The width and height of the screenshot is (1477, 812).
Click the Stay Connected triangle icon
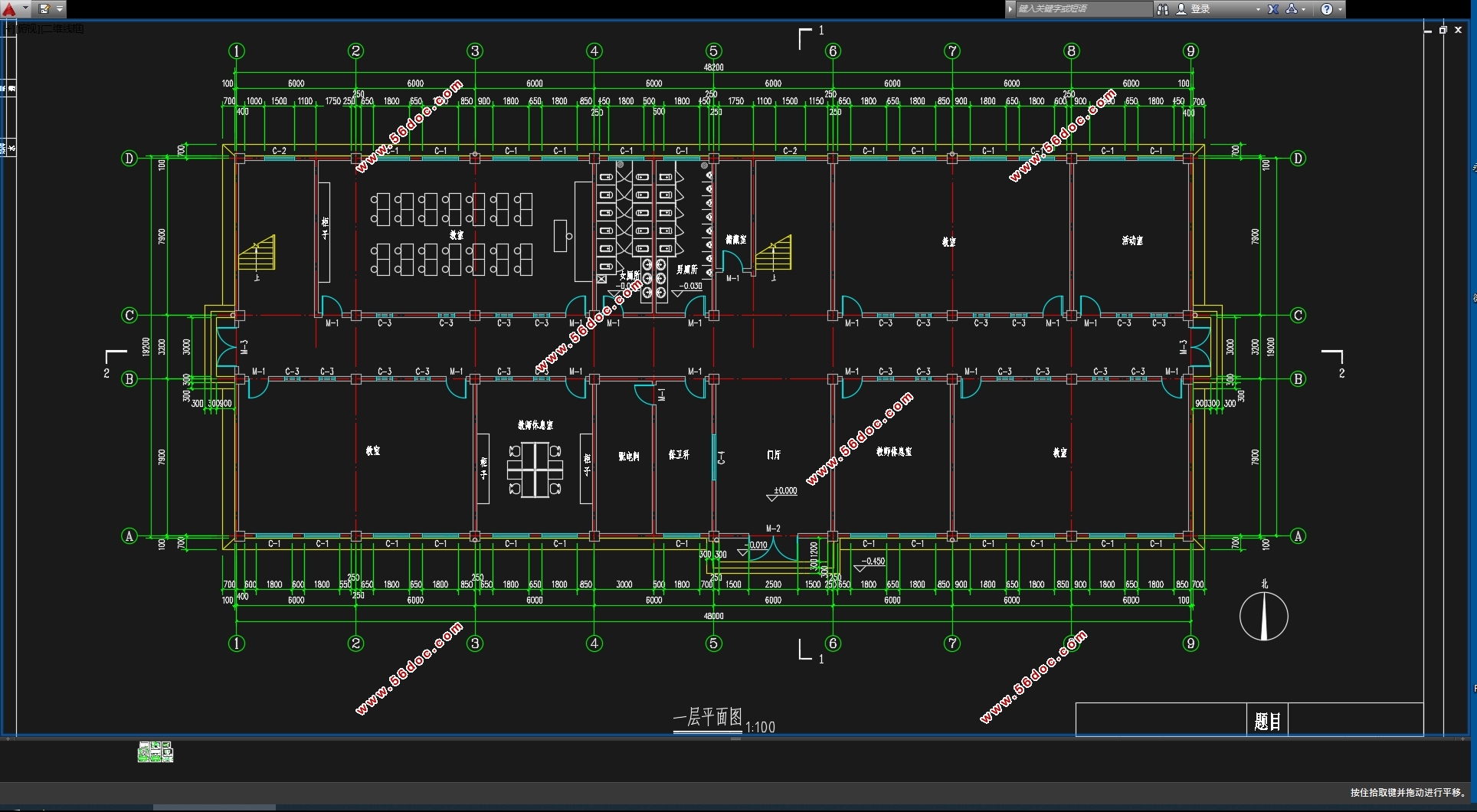click(x=1292, y=9)
